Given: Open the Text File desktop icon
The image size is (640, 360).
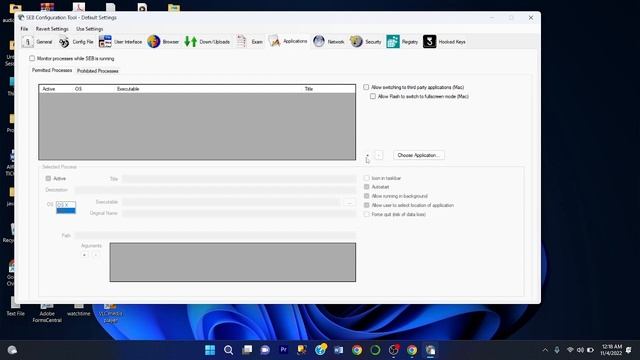Looking at the screenshot, I should (16, 307).
